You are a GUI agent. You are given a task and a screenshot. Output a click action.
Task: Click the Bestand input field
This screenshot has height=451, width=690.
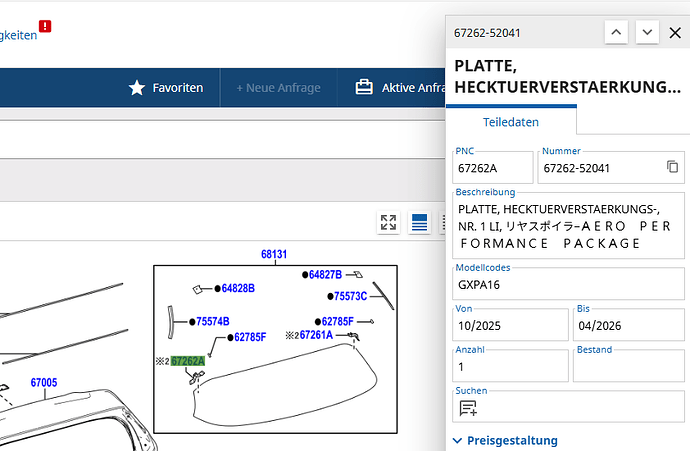tap(628, 366)
